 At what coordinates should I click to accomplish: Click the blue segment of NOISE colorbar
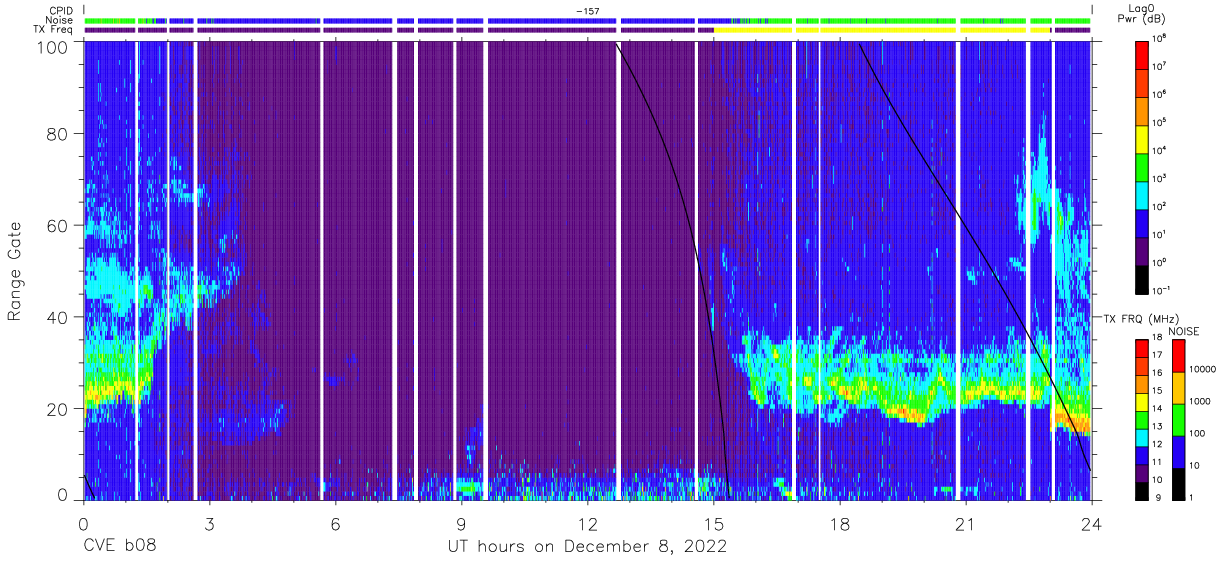pos(1177,452)
